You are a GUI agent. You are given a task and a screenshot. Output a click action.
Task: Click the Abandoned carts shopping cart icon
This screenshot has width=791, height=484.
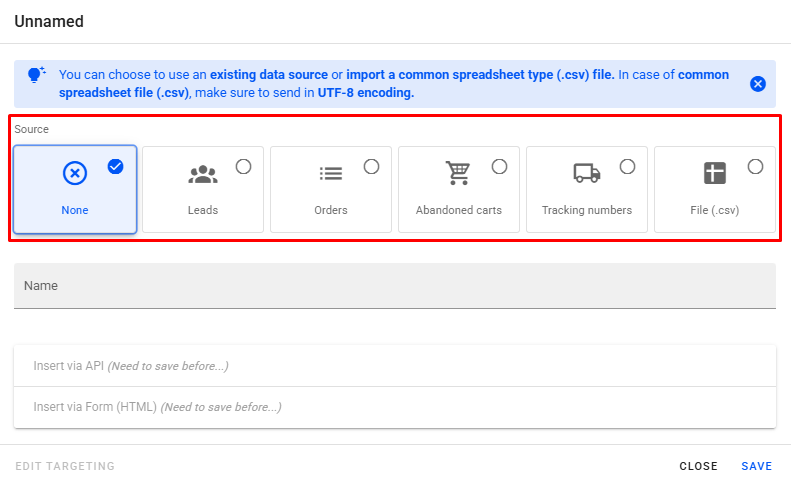tap(458, 173)
